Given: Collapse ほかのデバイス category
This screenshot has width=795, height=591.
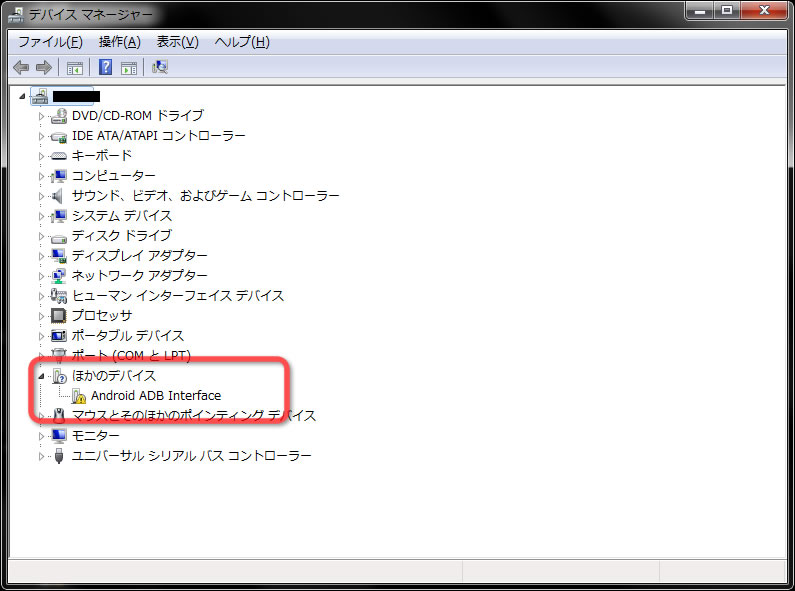Looking at the screenshot, I should coord(42,376).
